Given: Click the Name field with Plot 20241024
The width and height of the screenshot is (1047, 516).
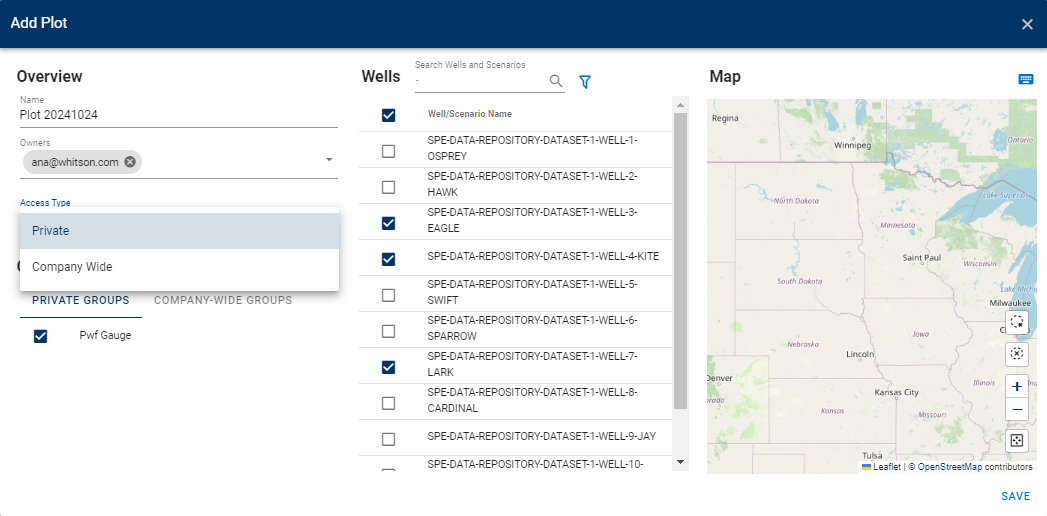Looking at the screenshot, I should [179, 115].
